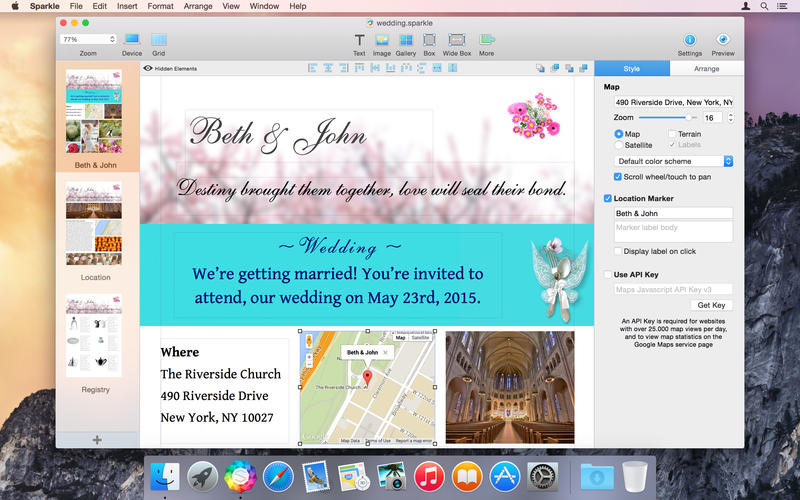The width and height of the screenshot is (800, 500).
Task: Open the Settings toolbar icon
Action: pyautogui.click(x=690, y=40)
